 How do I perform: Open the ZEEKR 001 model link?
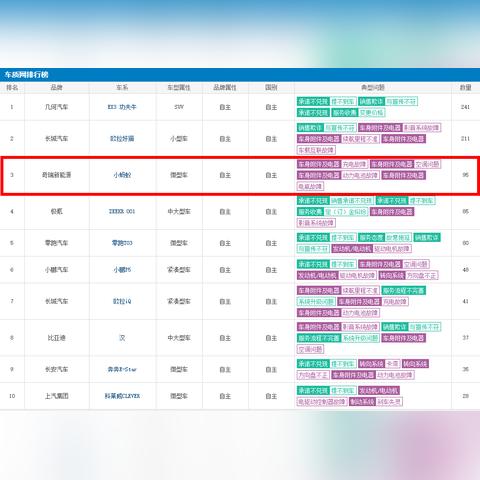click(122, 211)
